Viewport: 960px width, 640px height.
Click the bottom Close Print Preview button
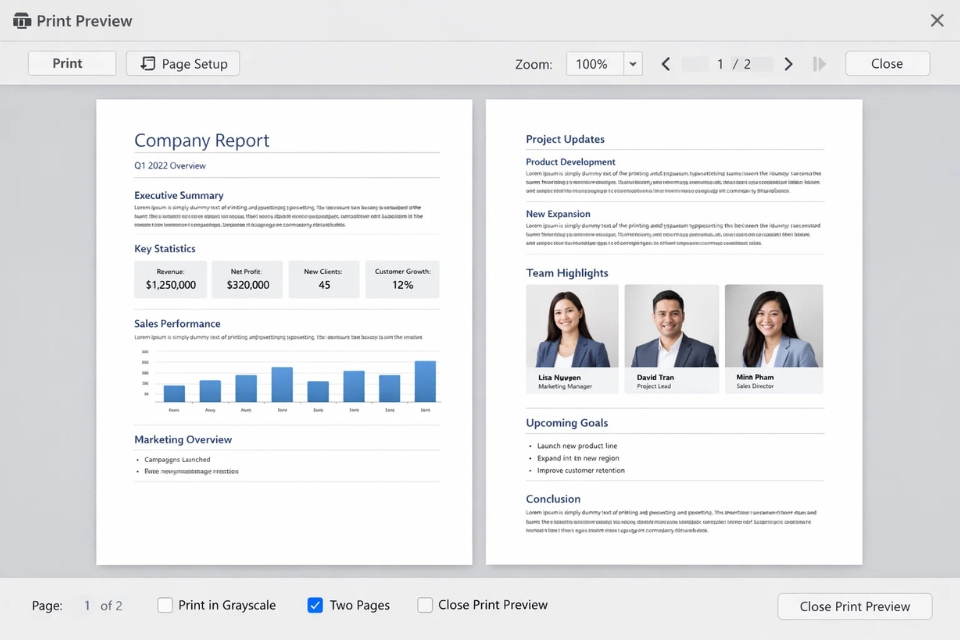854,606
